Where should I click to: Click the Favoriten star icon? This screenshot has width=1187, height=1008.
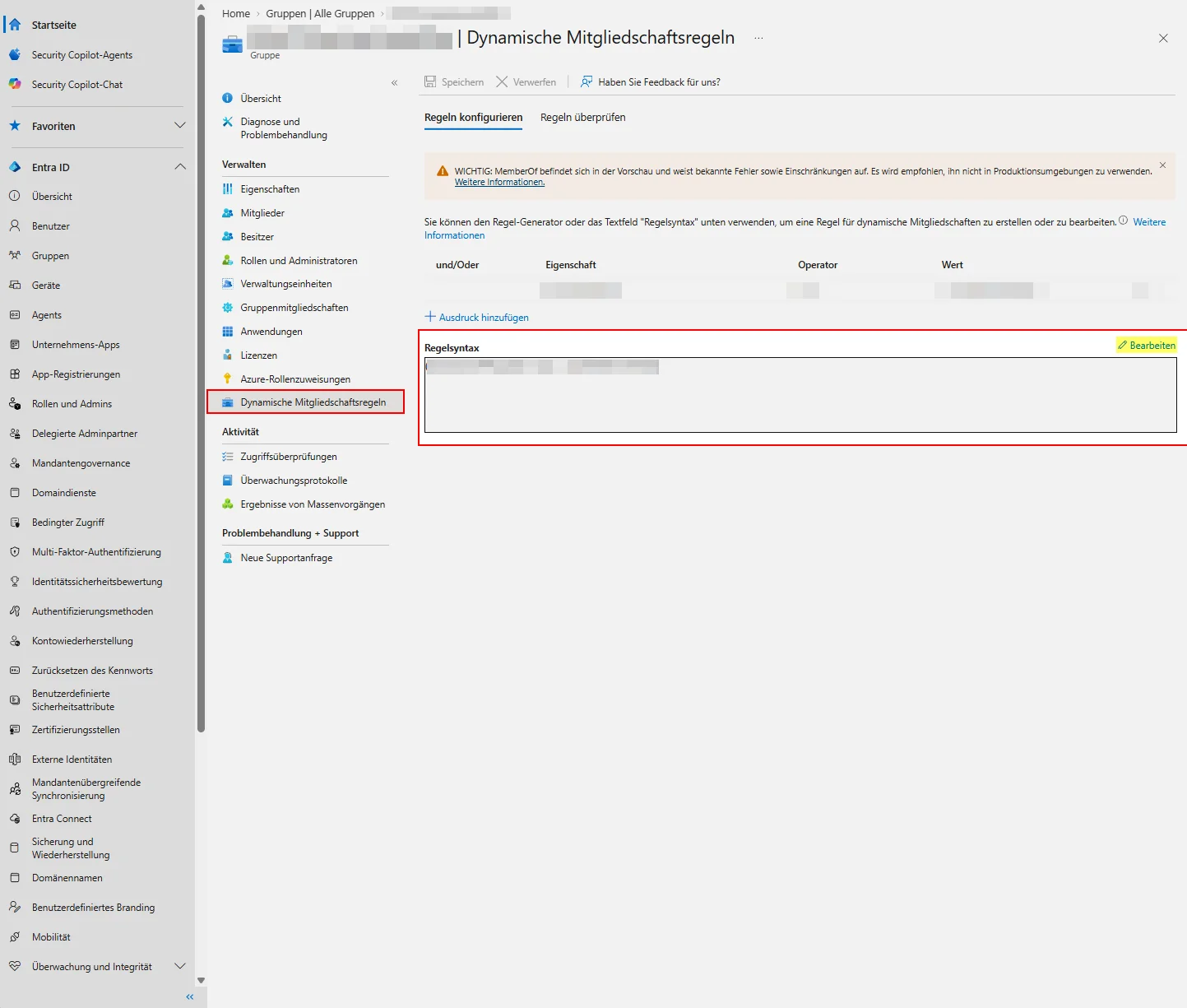pos(15,126)
